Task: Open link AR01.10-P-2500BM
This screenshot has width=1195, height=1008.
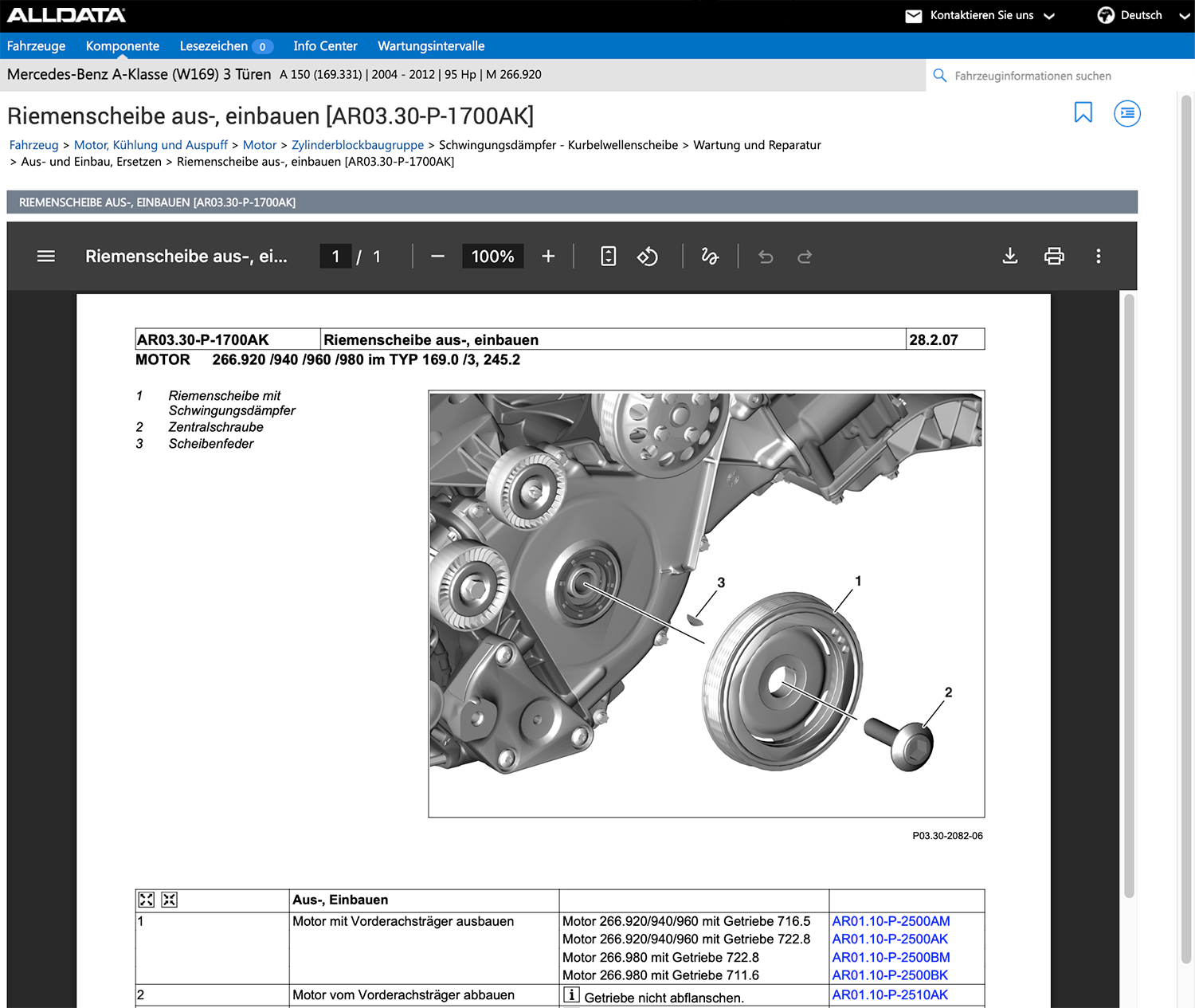Action: tap(891, 958)
